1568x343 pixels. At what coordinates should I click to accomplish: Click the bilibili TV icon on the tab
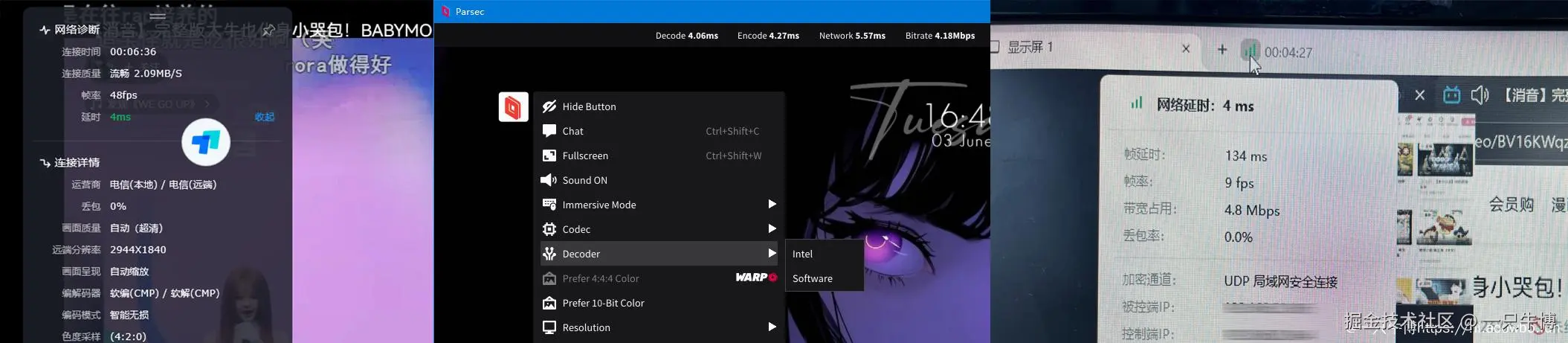(1451, 94)
